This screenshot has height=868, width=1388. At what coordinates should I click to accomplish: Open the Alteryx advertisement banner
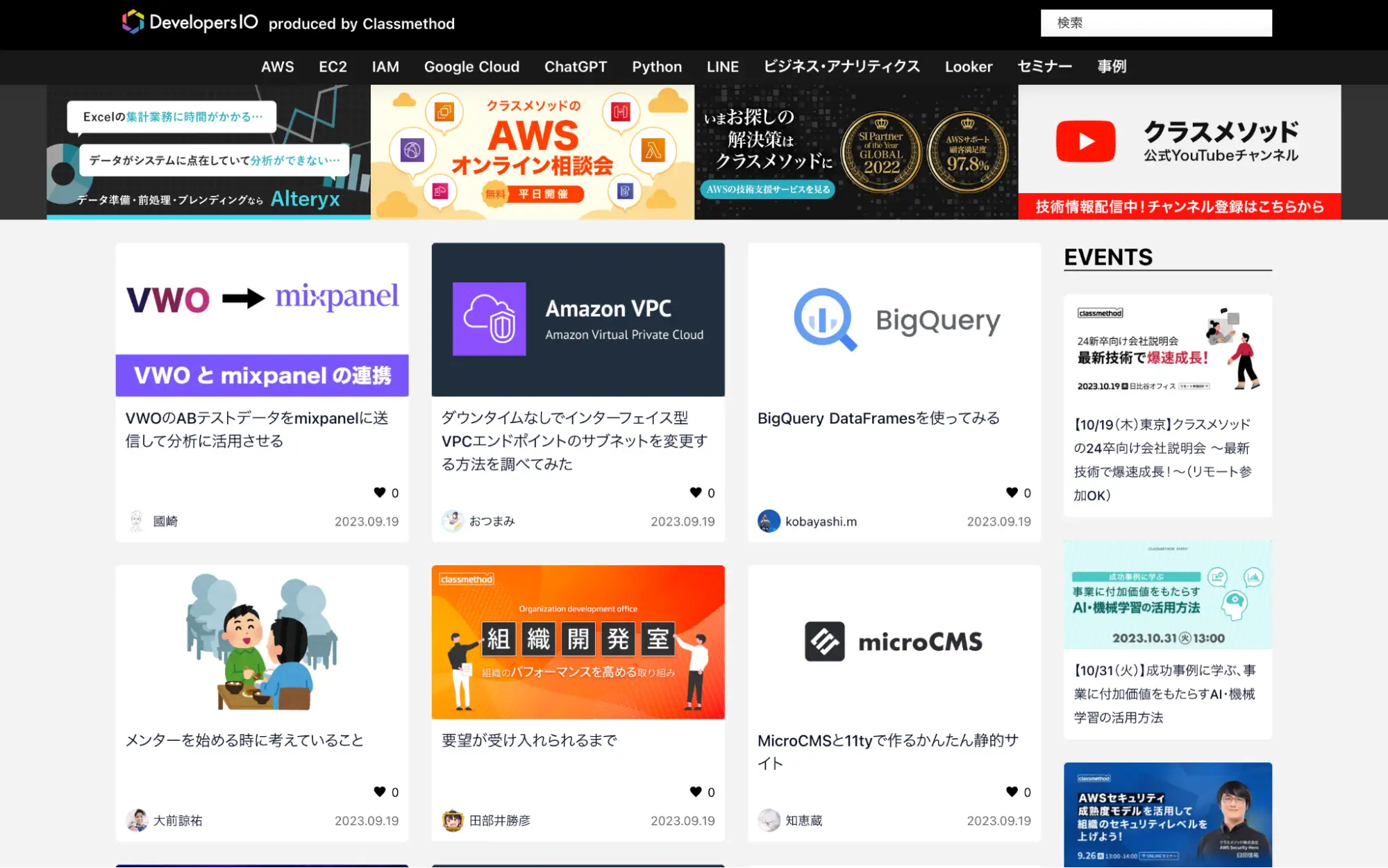point(208,152)
